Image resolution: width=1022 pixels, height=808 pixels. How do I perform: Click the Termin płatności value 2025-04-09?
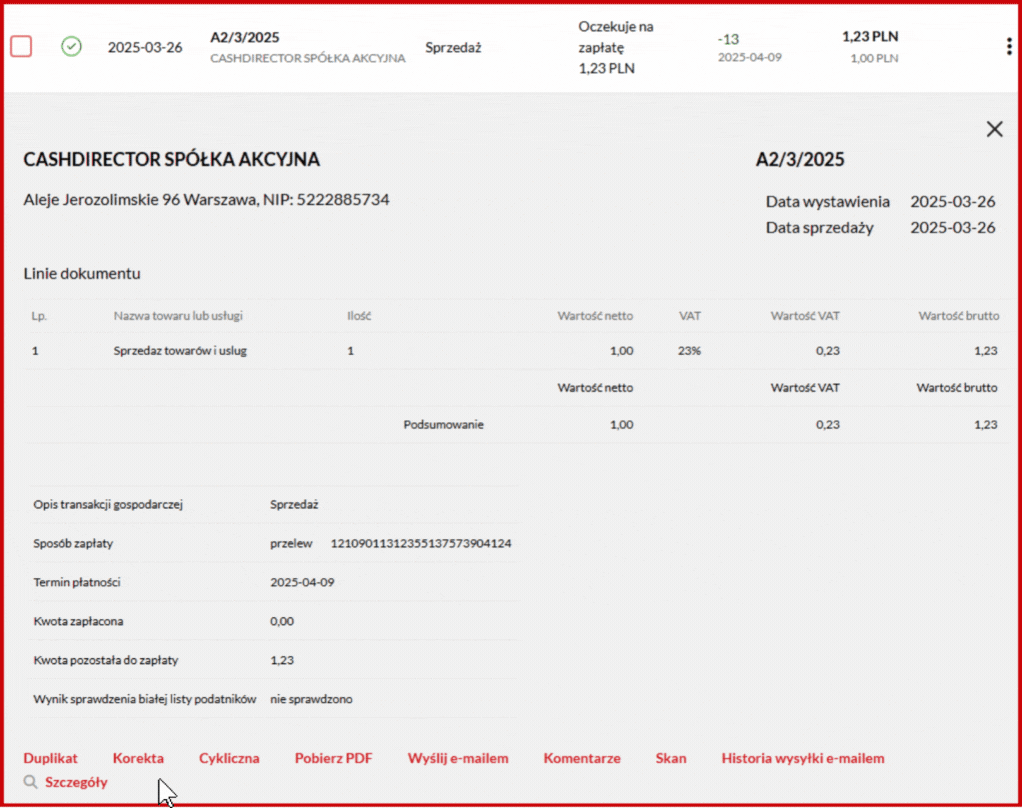coord(302,582)
